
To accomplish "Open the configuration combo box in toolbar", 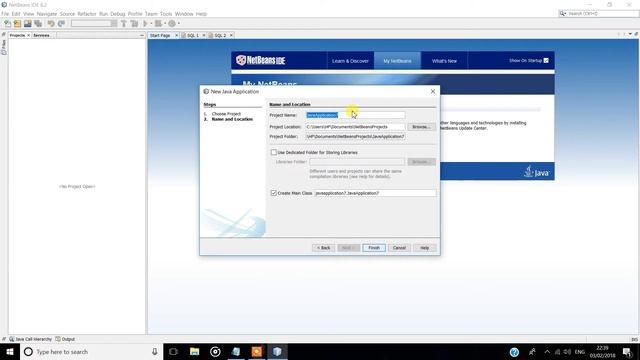I will 94,24.
